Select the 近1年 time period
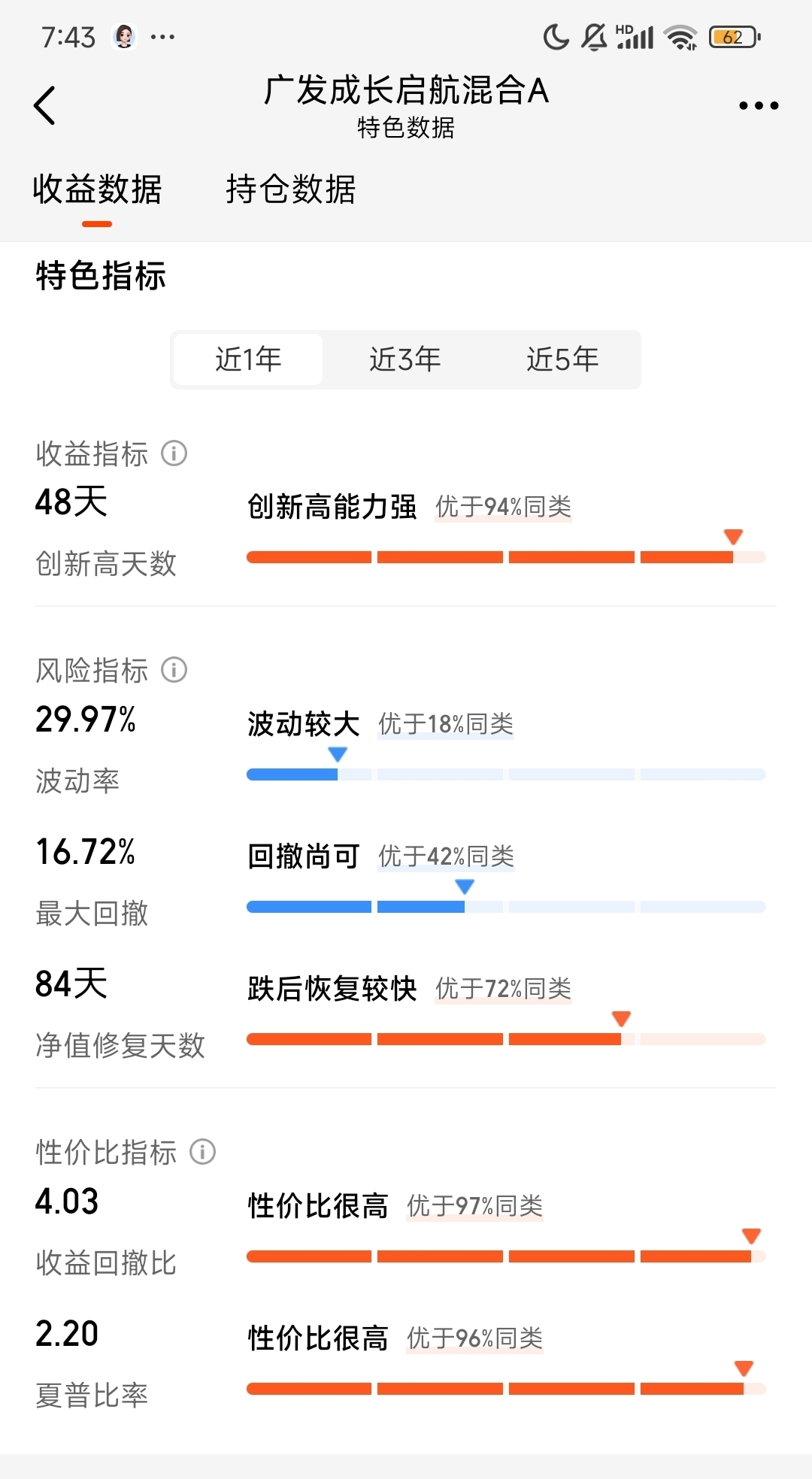The image size is (812, 1479). click(248, 359)
